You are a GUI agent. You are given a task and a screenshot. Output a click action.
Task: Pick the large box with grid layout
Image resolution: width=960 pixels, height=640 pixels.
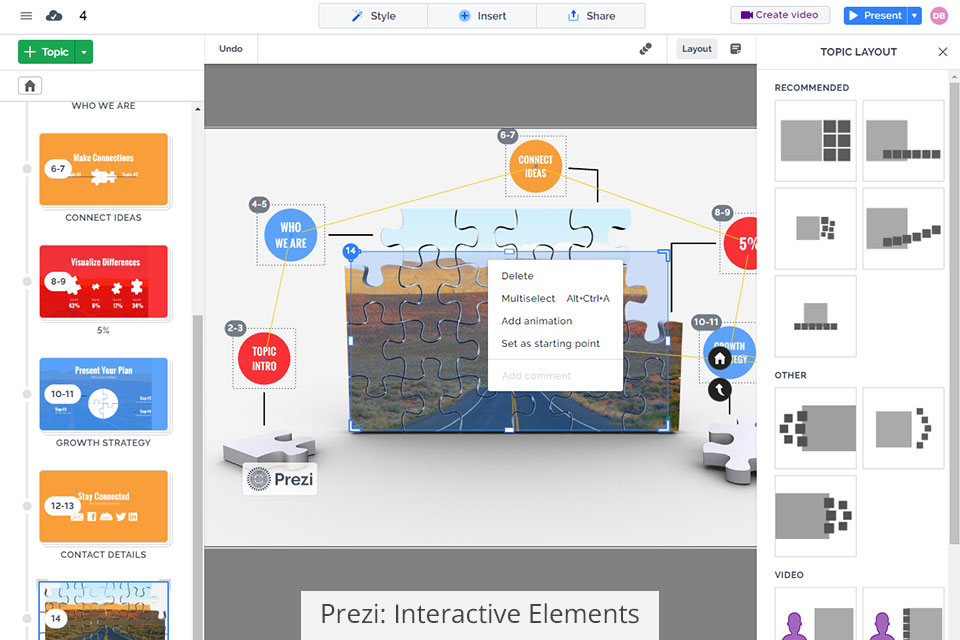point(816,140)
